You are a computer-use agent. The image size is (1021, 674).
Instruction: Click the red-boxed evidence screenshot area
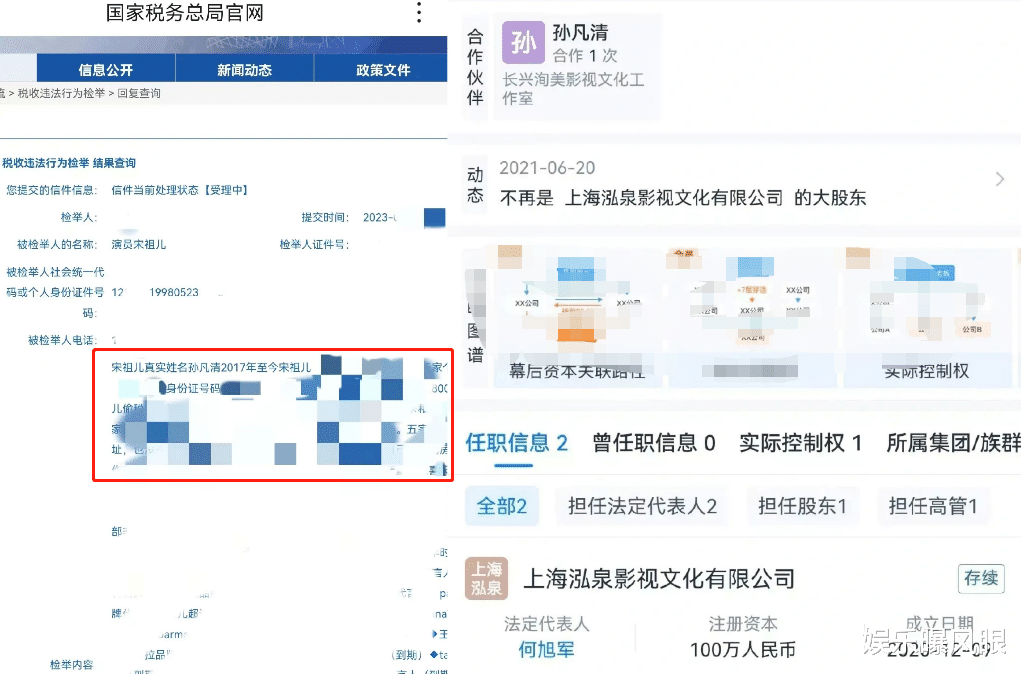pos(272,417)
